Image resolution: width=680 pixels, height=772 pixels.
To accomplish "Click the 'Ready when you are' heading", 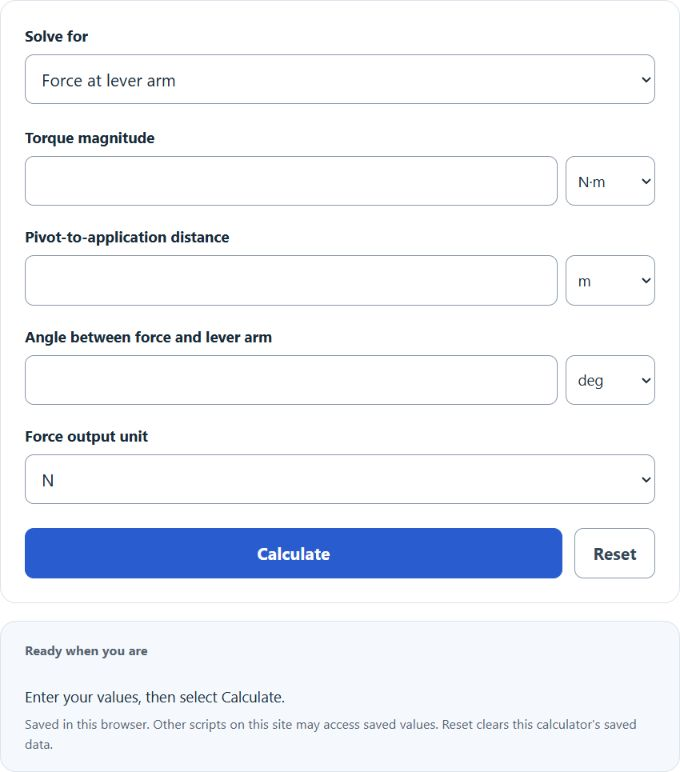I will tap(86, 651).
